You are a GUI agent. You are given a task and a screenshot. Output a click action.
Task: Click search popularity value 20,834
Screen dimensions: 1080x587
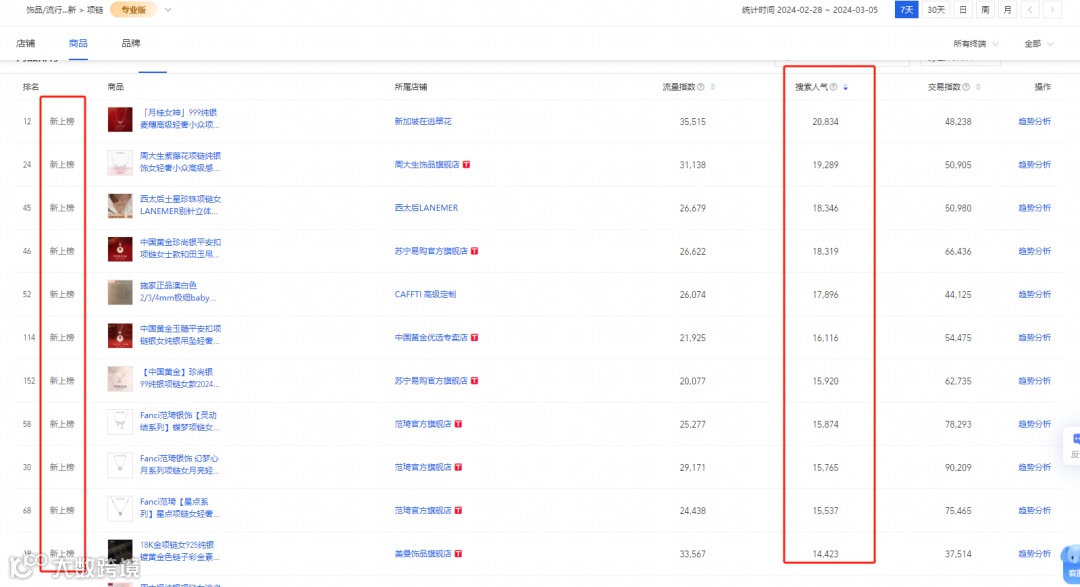825,121
